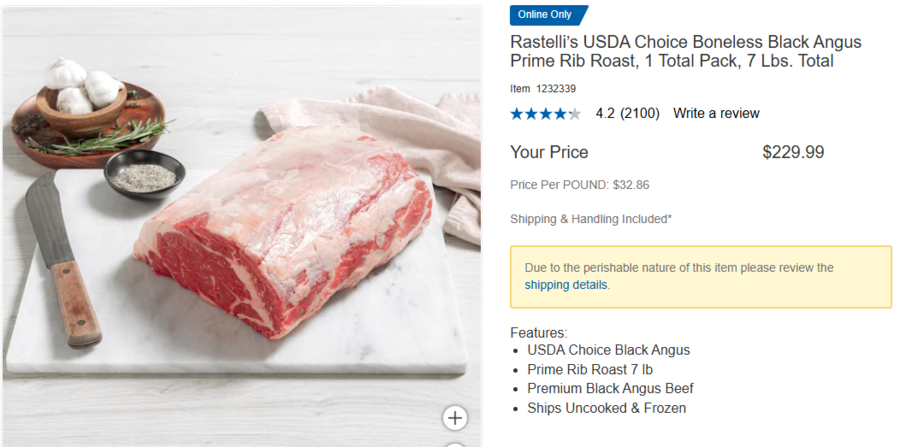Click the Your Price label
The height and width of the screenshot is (447, 900).
549,152
